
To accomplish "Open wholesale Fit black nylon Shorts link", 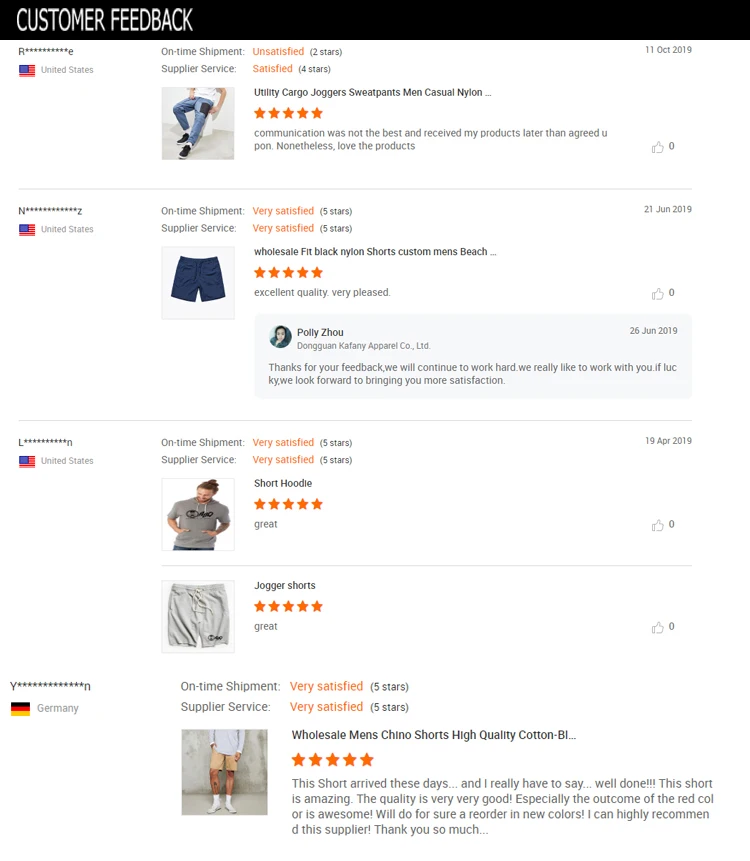I will tap(375, 252).
